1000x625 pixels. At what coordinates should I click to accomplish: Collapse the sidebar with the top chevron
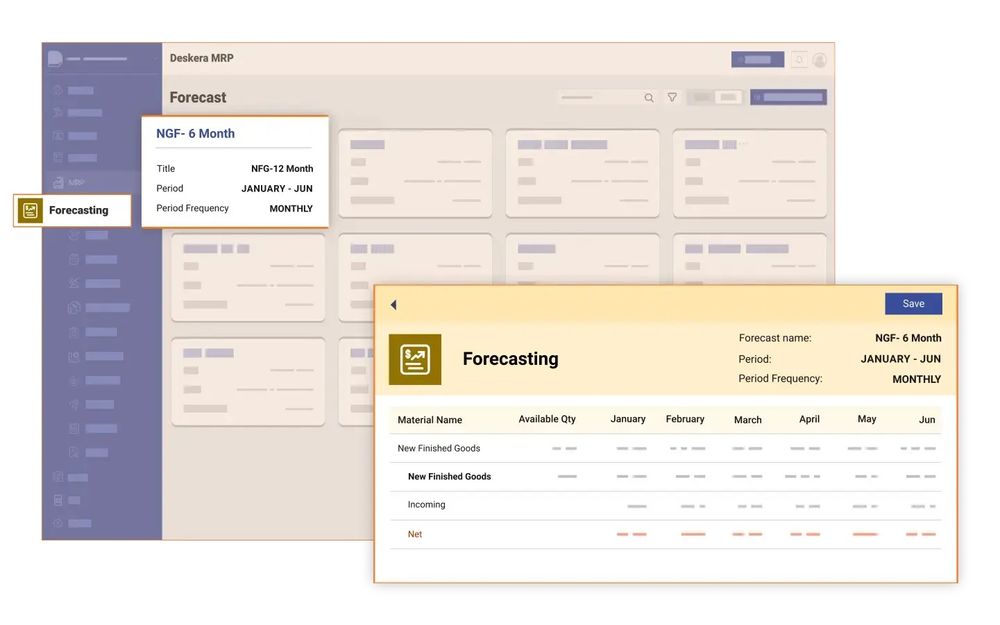pos(158,59)
